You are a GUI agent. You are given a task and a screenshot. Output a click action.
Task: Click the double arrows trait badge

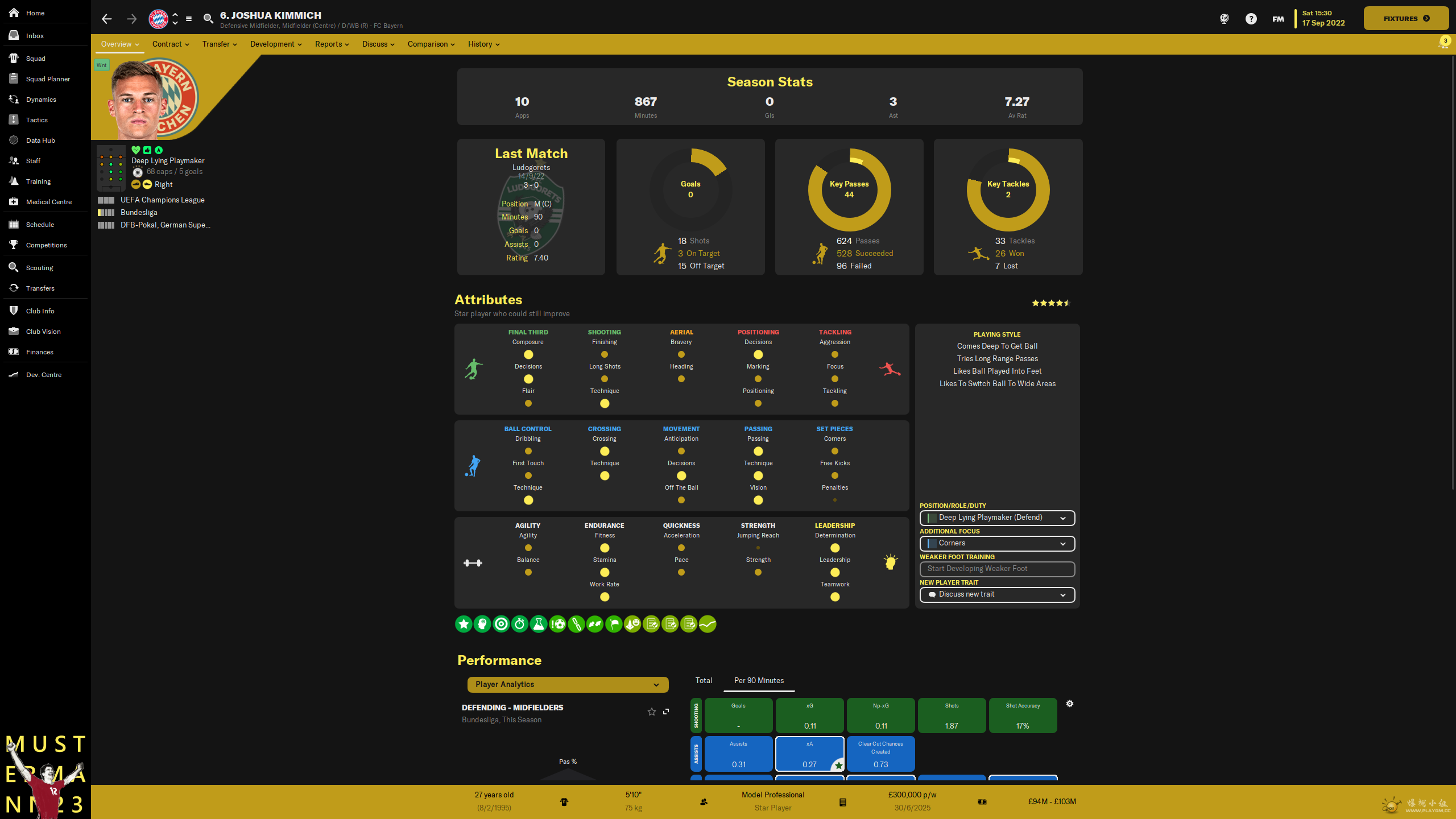[595, 624]
